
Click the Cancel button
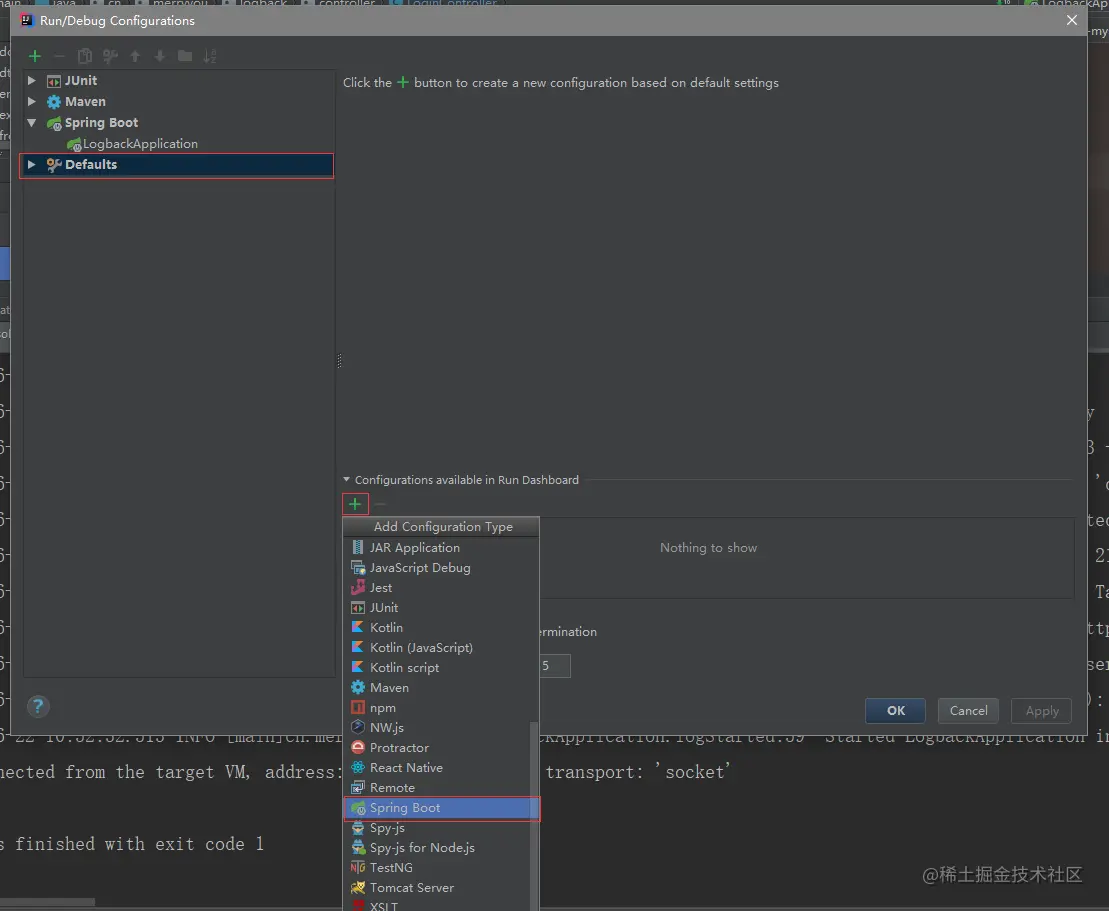click(x=968, y=711)
